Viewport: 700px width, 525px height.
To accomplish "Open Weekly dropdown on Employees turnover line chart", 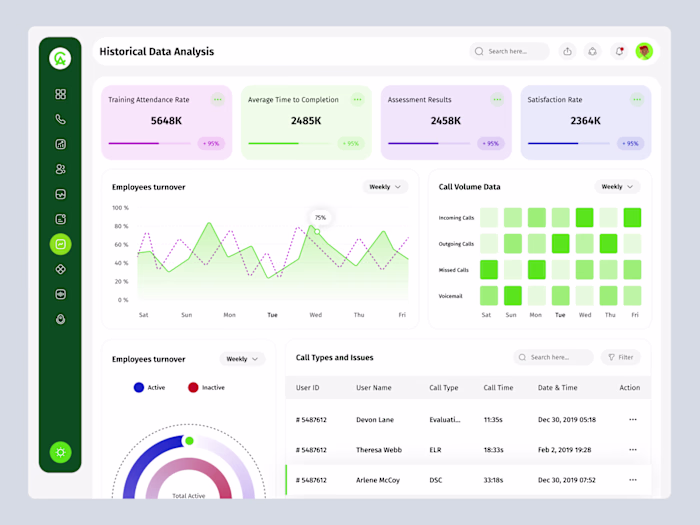I will (x=385, y=187).
